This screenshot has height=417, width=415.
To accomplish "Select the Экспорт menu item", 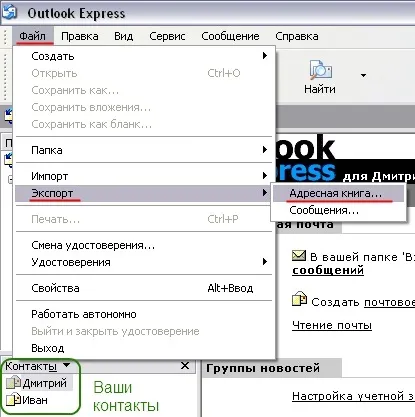I will [x=144, y=193].
